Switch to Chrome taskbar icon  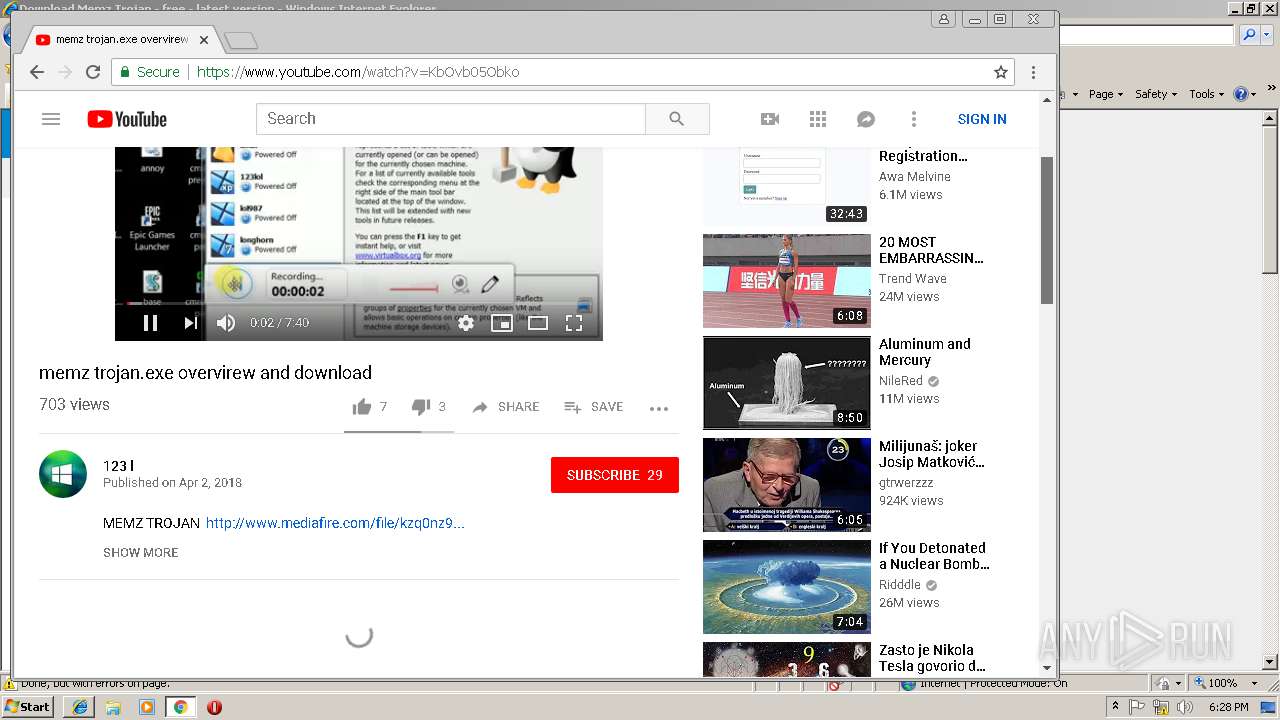180,707
